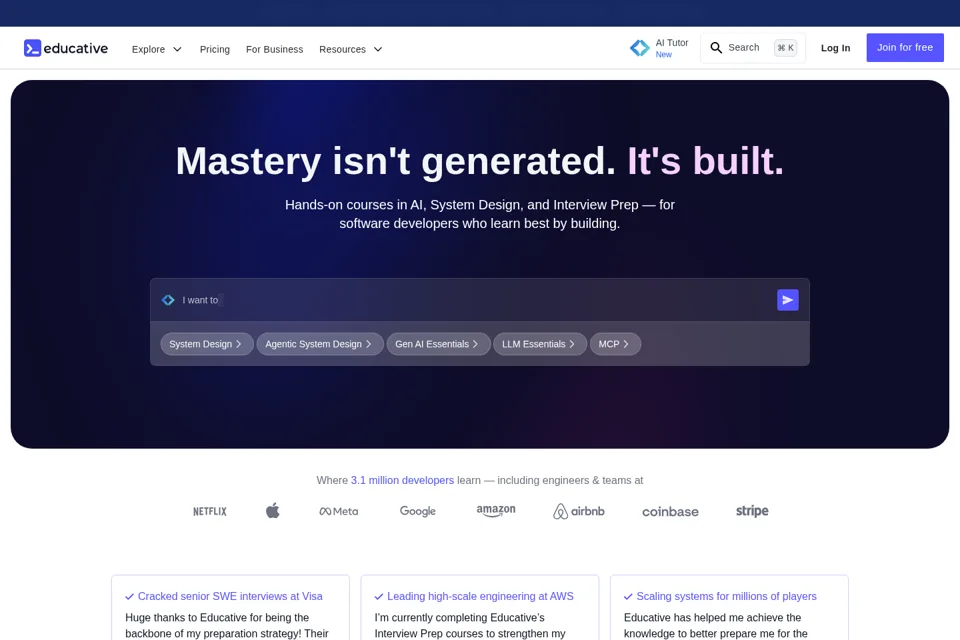Click the Search text in header
The image size is (960, 640).
(x=743, y=48)
